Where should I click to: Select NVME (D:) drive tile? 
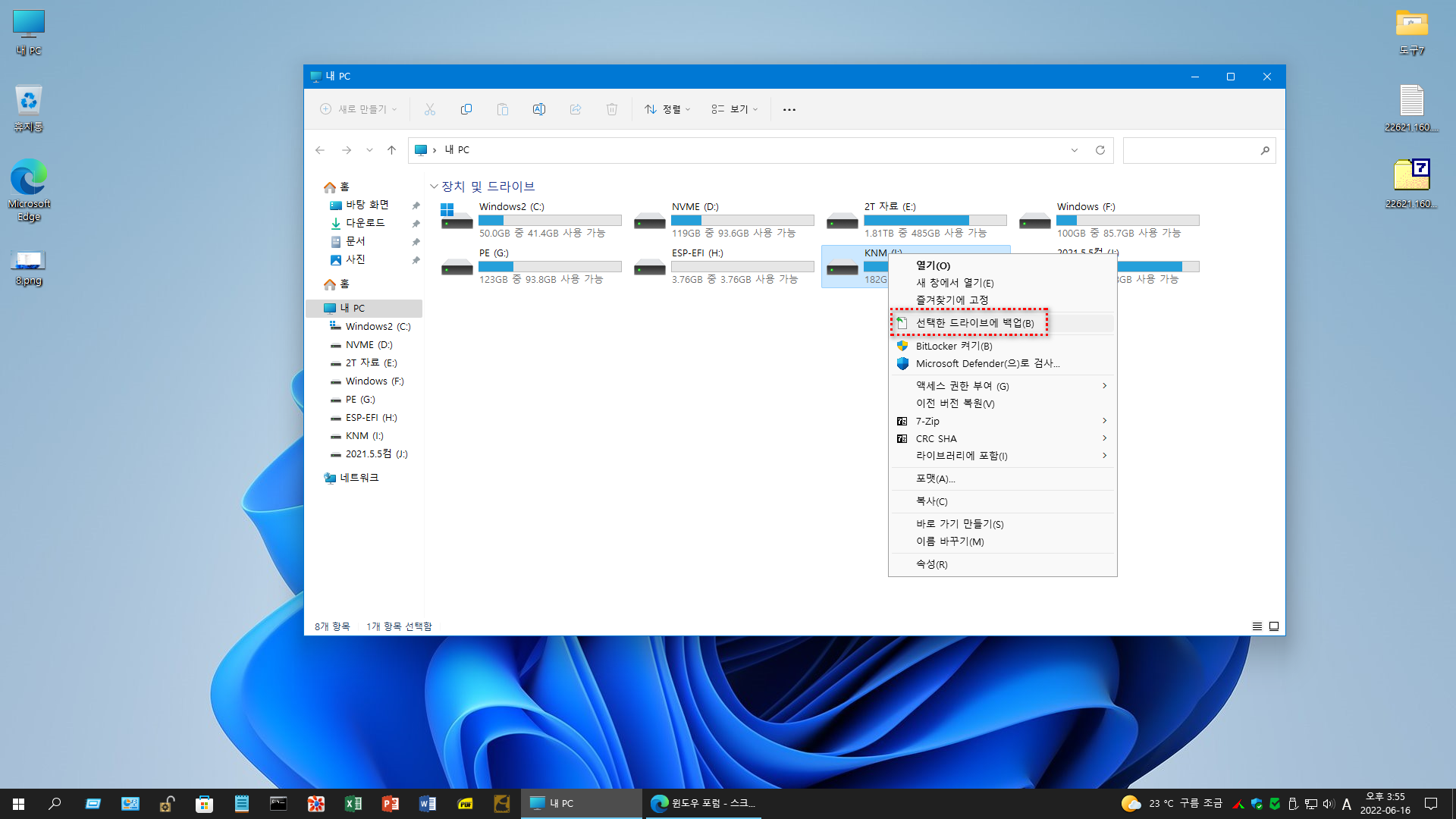[x=723, y=220]
